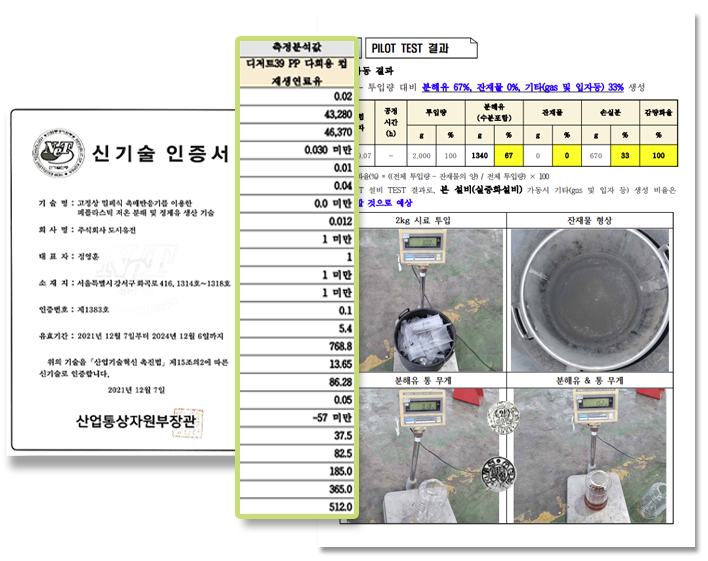Open the '분해유 & 통 무게' oil jar photo

590,455
